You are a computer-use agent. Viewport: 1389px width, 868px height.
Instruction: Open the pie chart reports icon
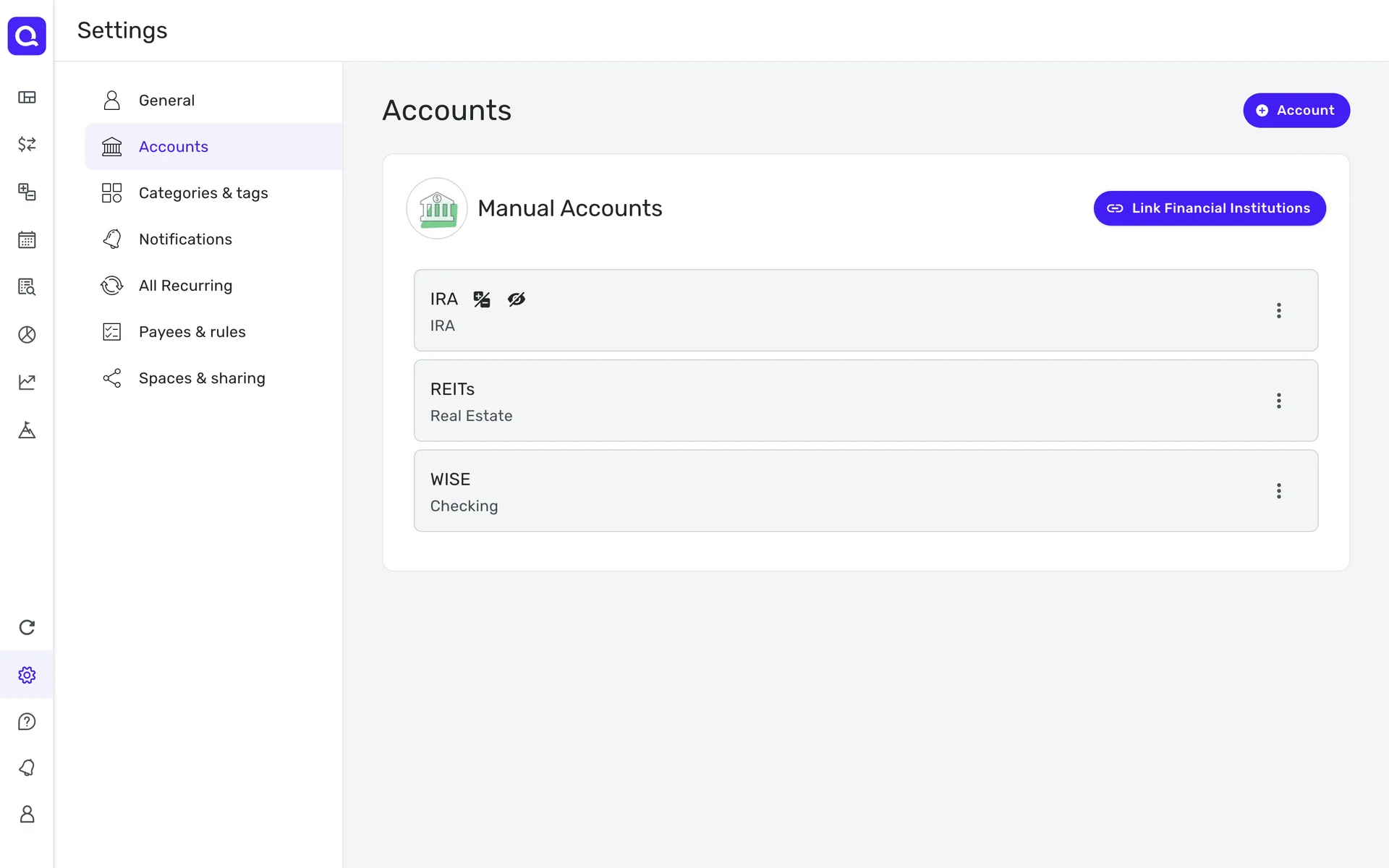(27, 334)
